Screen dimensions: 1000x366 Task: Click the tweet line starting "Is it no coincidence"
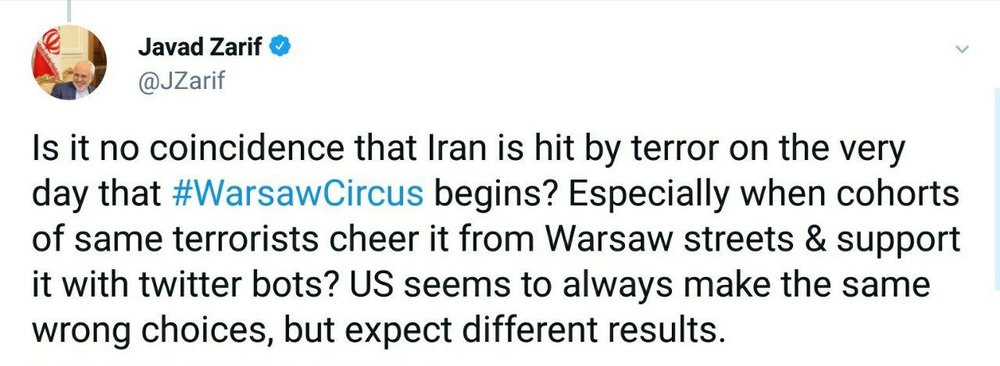(x=468, y=150)
